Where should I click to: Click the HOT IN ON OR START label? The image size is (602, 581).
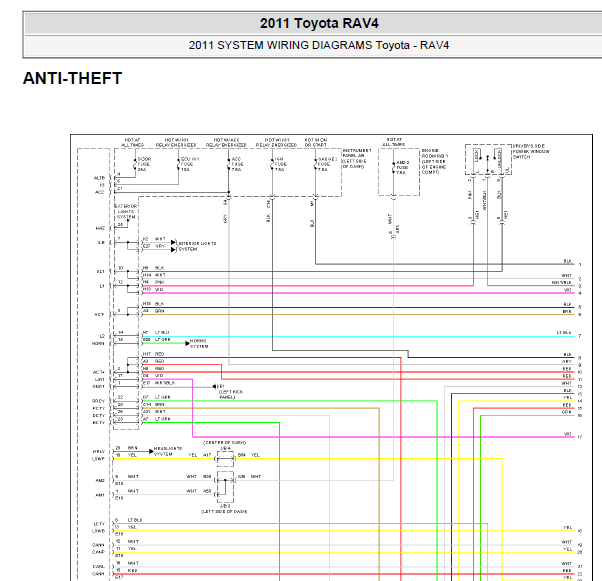316,142
